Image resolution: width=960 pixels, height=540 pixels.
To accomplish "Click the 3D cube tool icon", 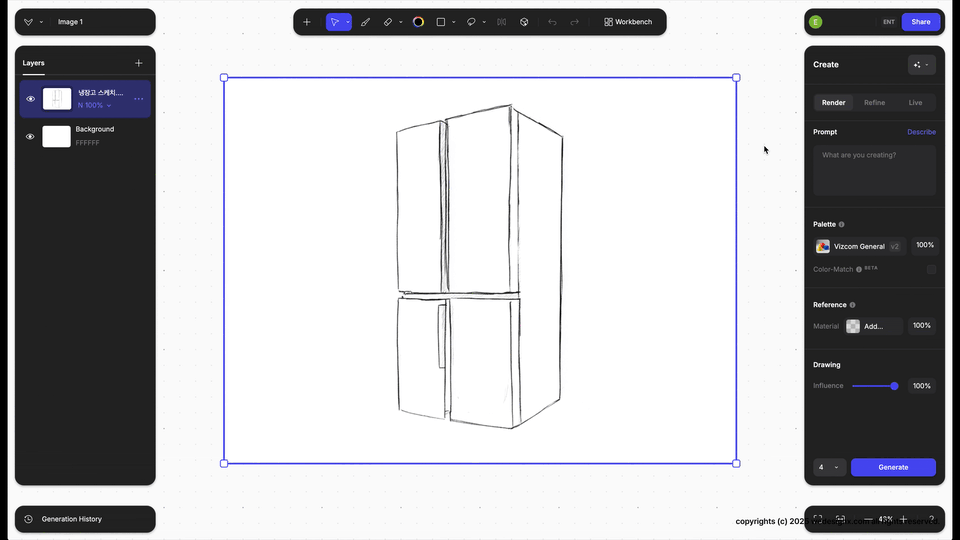I will 524,22.
